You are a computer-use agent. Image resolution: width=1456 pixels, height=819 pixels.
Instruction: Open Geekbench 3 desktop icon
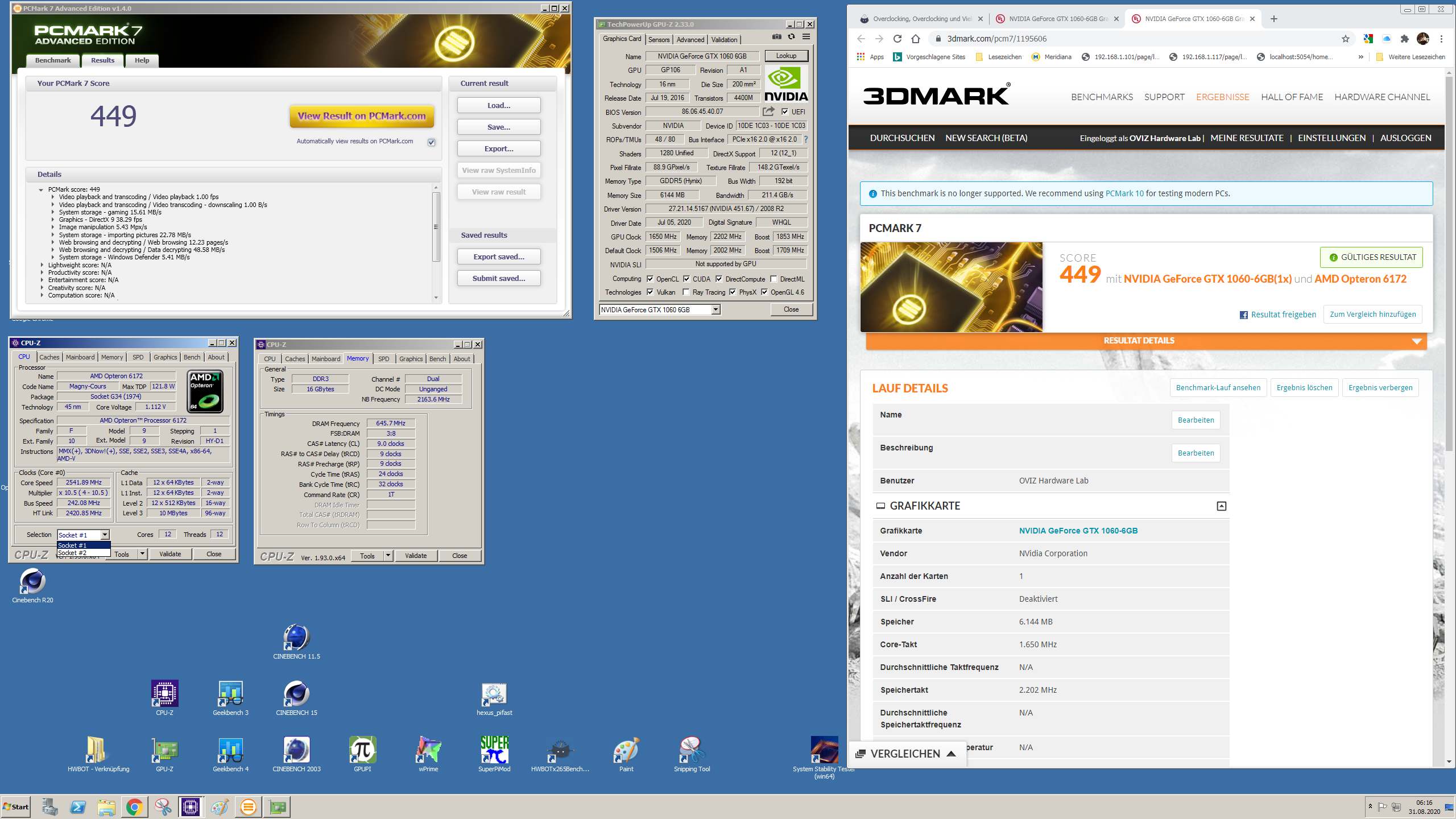point(230,698)
